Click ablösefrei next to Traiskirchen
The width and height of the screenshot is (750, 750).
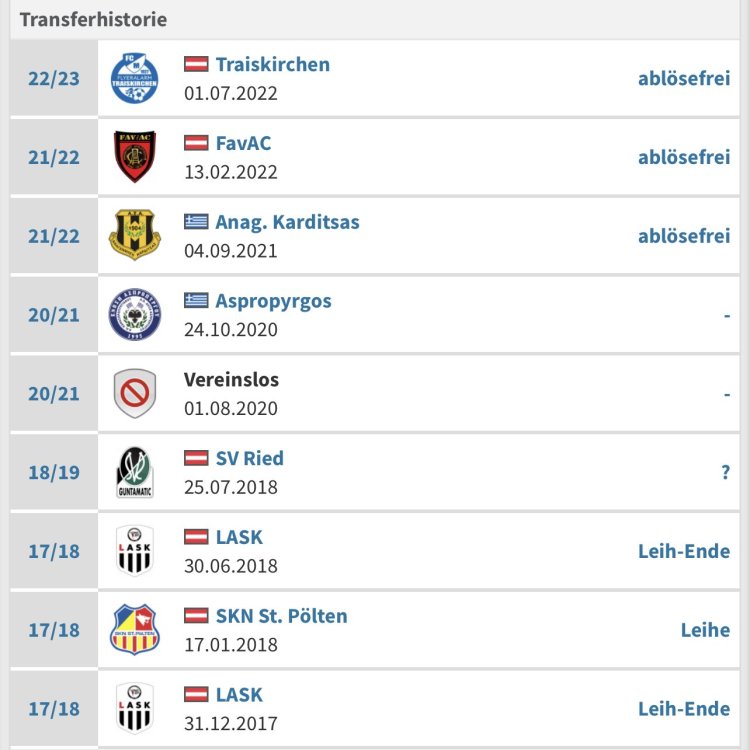(684, 78)
